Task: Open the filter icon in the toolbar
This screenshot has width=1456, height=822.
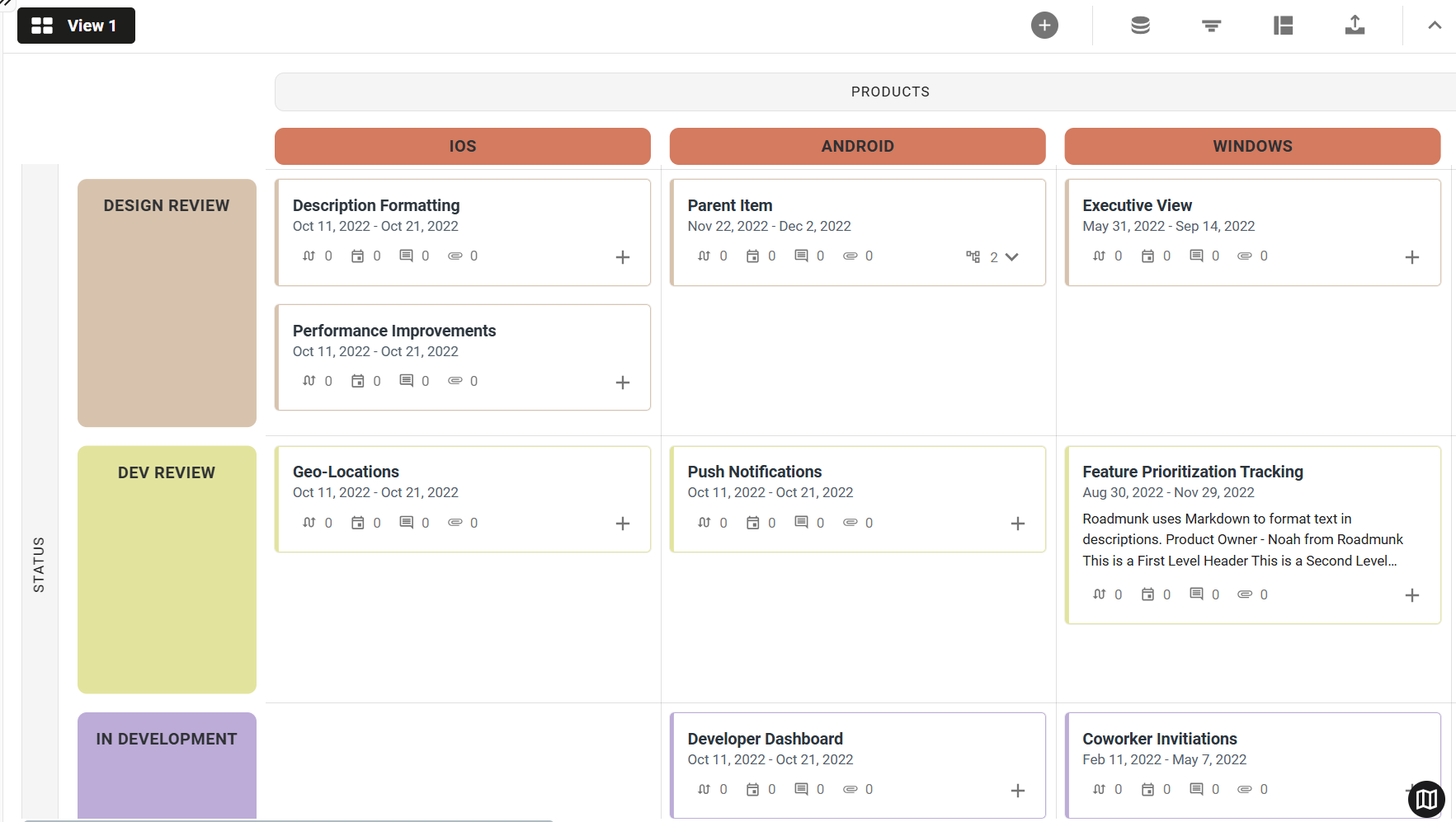Action: 1210,26
